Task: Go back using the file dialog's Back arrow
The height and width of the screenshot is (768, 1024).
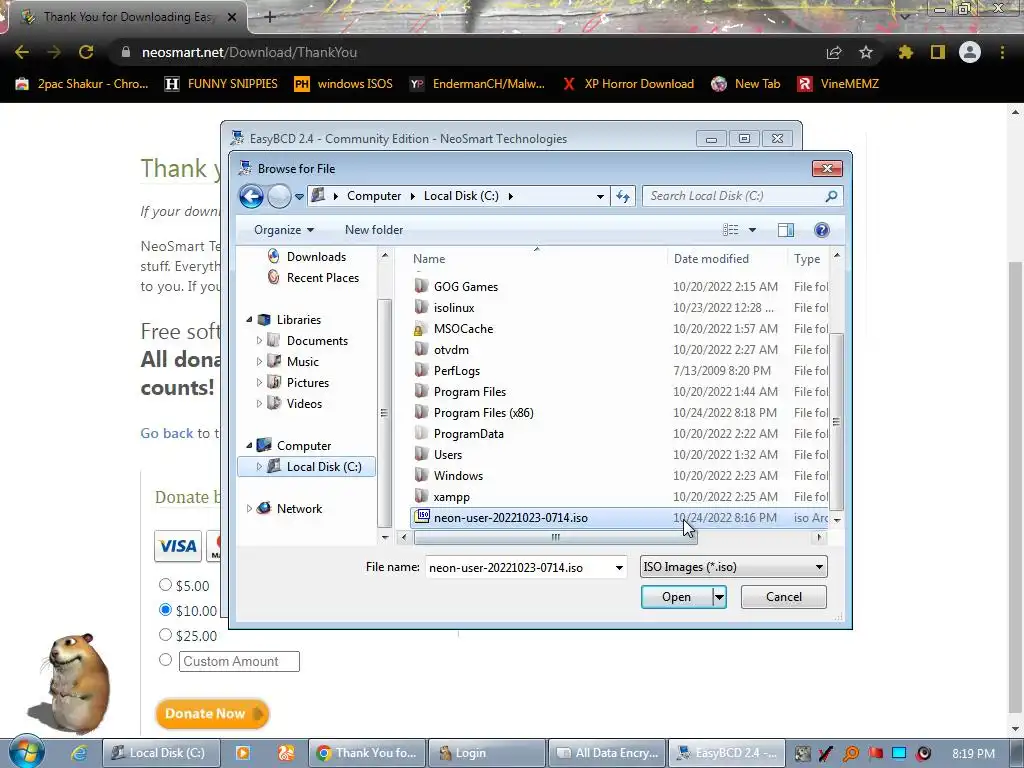Action: [x=251, y=196]
